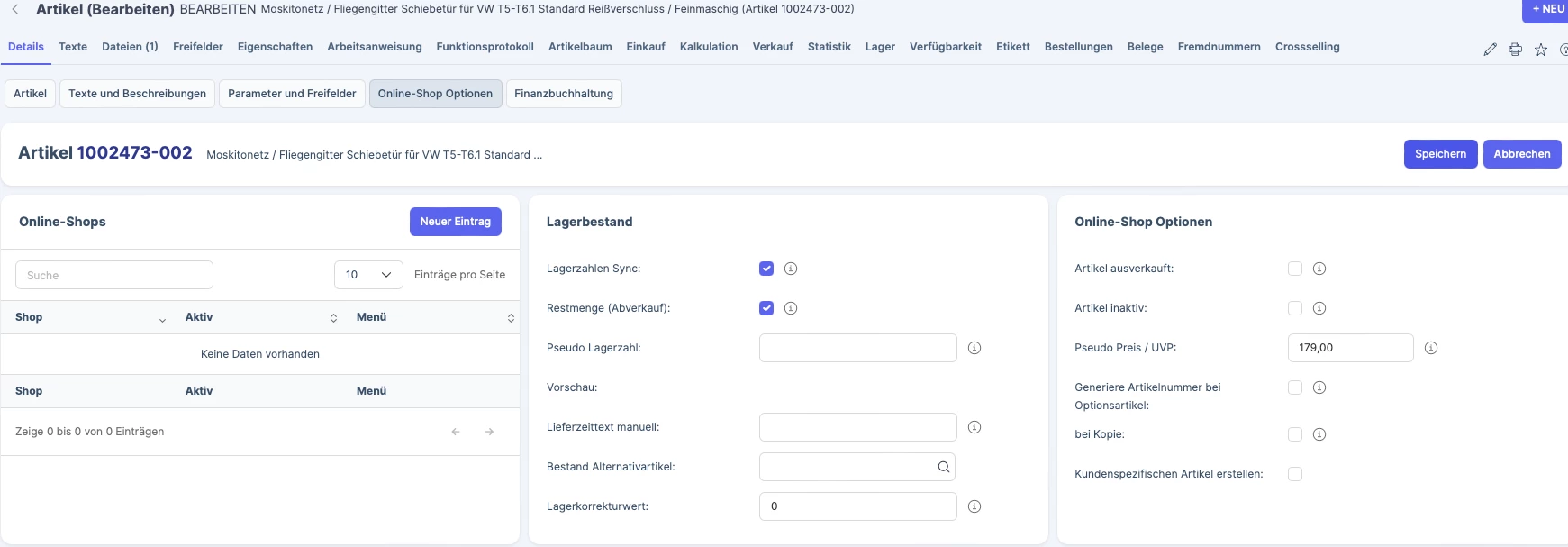Screen dimensions: 1568x547
Task: Switch to the Kalkulation tab
Action: point(709,47)
